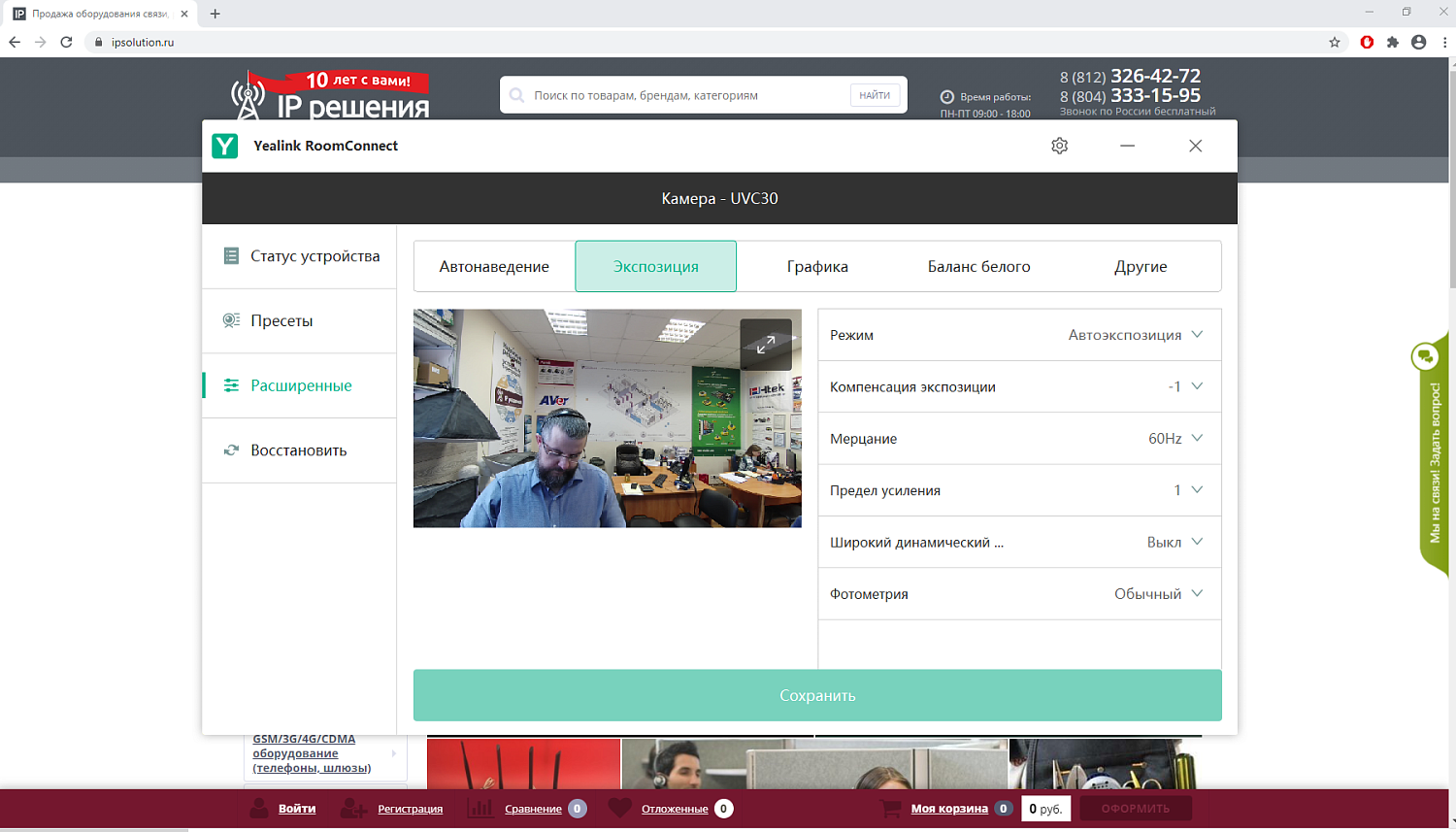Open Chrome profile account icon

(x=1418, y=42)
